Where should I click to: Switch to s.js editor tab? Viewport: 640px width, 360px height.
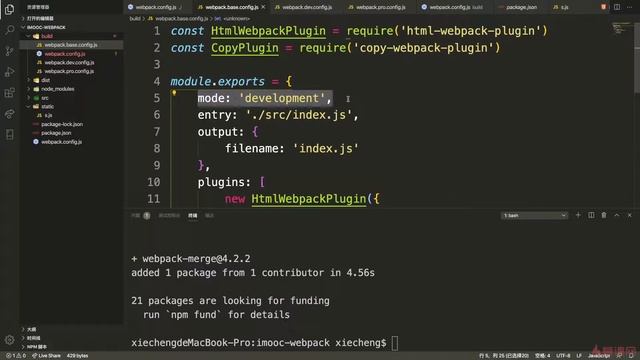pos(564,7)
